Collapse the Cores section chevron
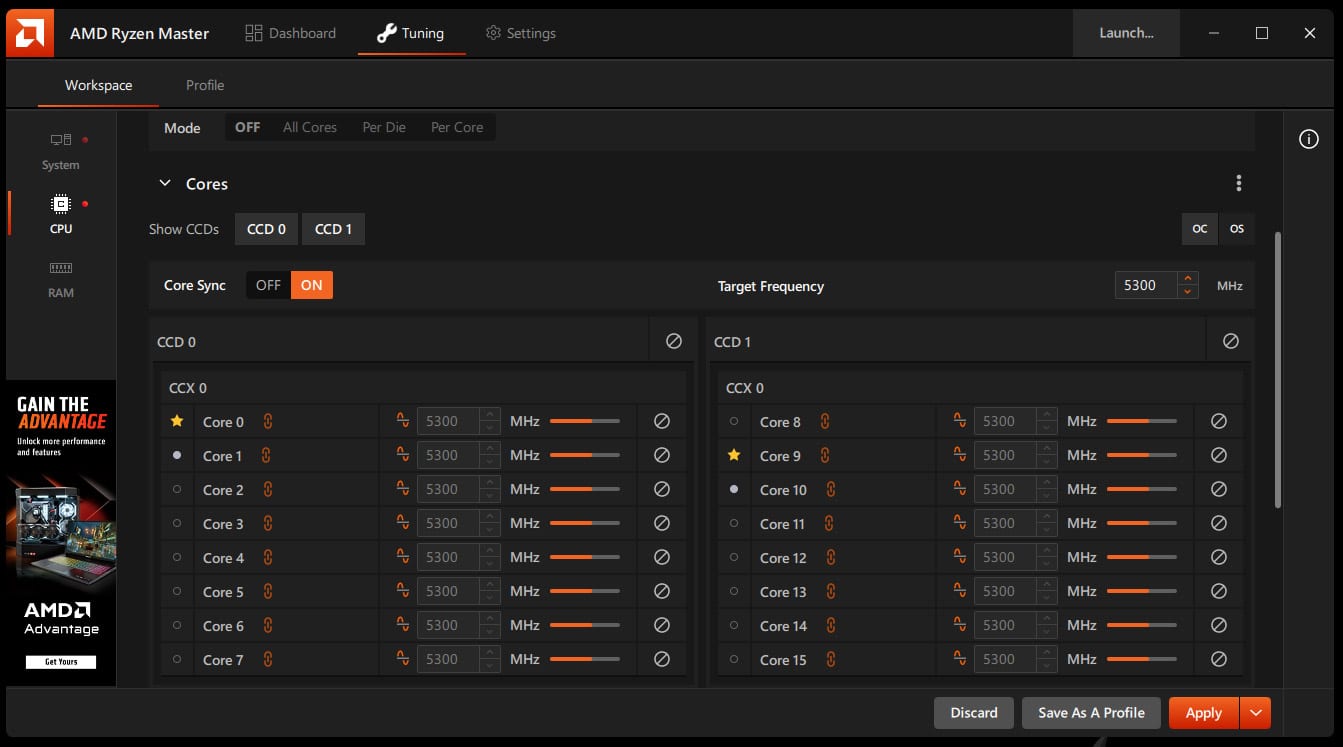This screenshot has width=1343, height=747. click(x=164, y=183)
